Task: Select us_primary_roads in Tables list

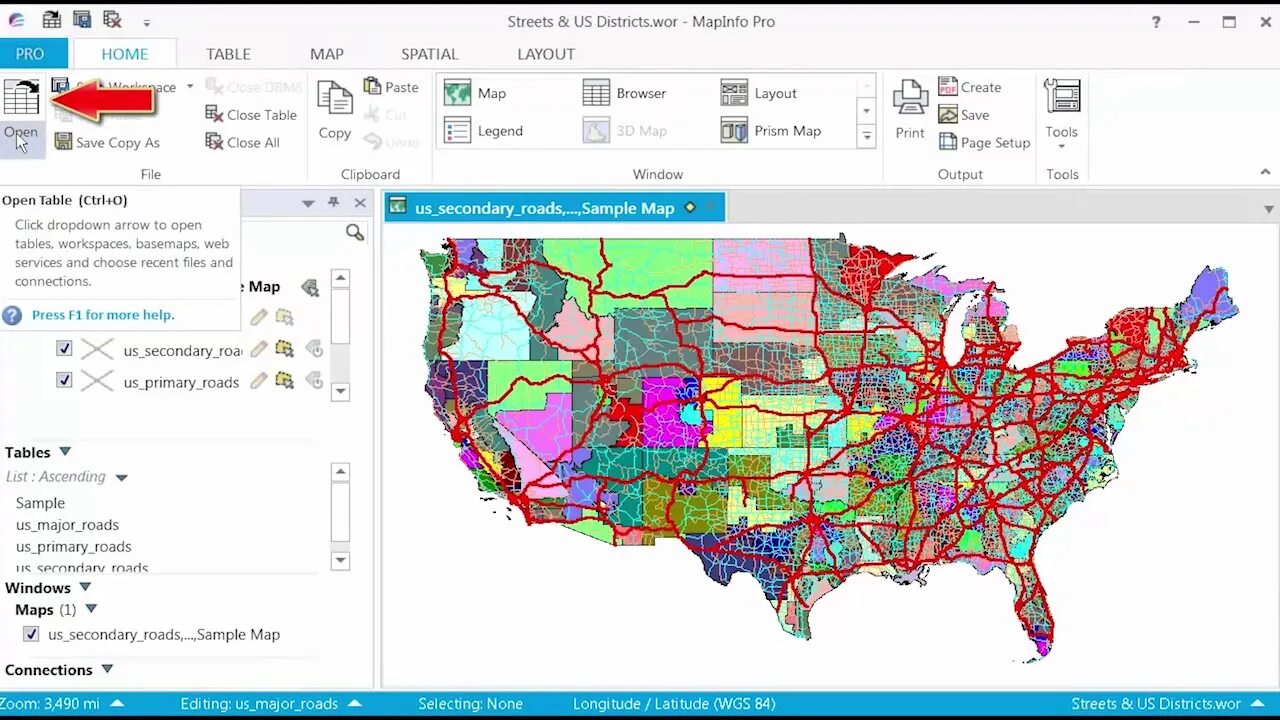Action: point(73,547)
